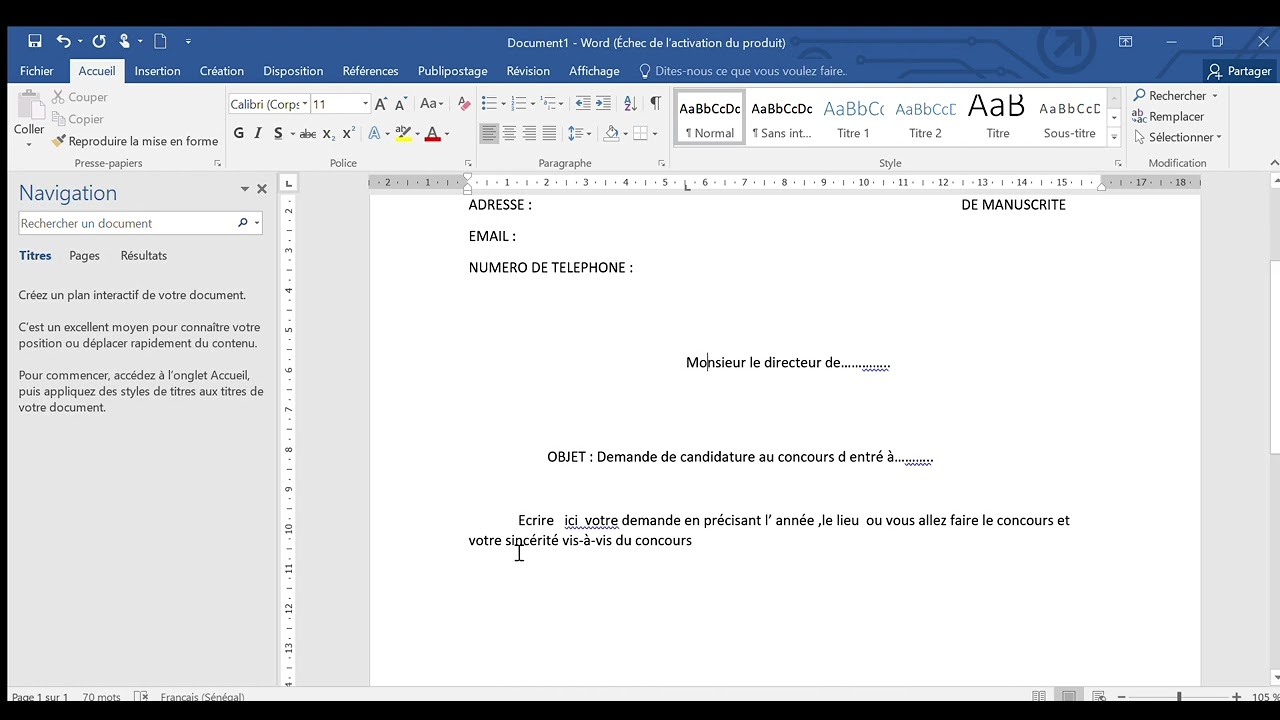Toggle bold (G) formatting

238,133
